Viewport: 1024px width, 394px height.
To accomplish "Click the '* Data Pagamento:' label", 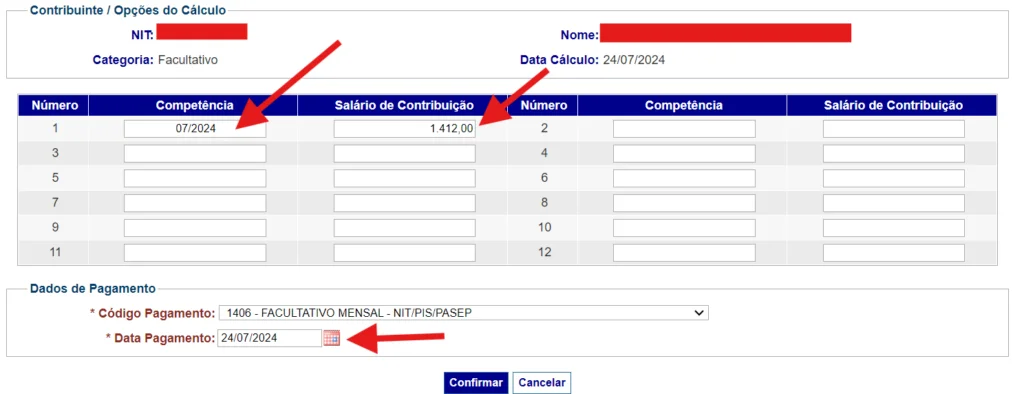I will coord(160,338).
